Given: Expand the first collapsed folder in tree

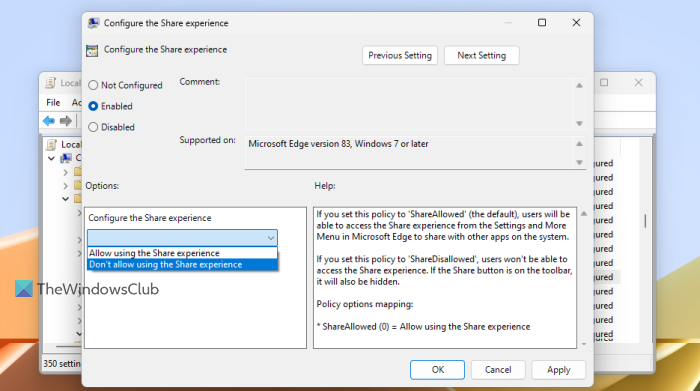Looking at the screenshot, I should (66, 172).
